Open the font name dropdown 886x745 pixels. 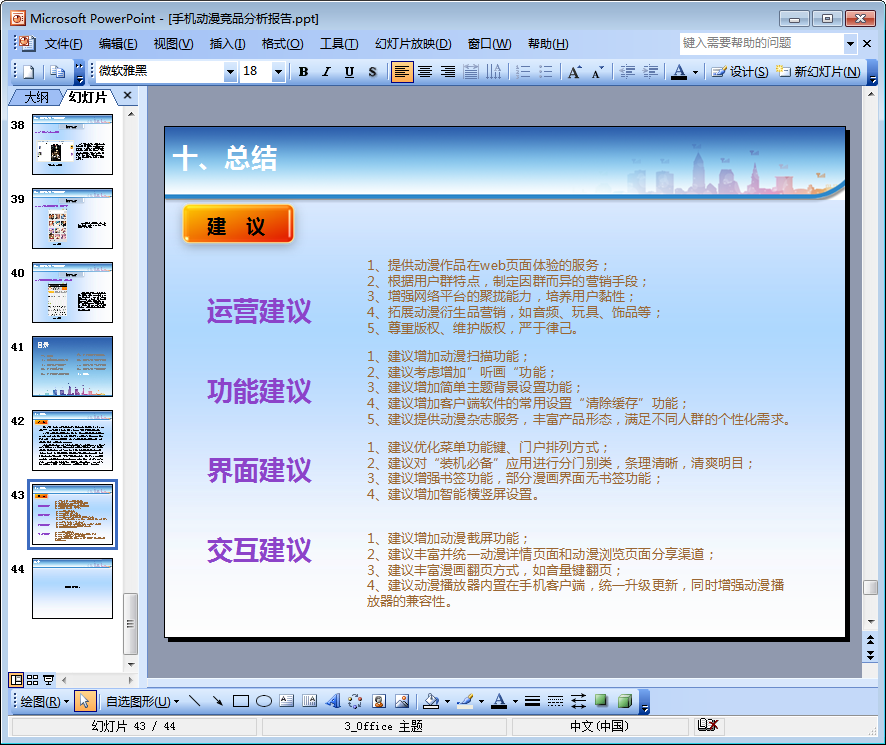pos(230,72)
